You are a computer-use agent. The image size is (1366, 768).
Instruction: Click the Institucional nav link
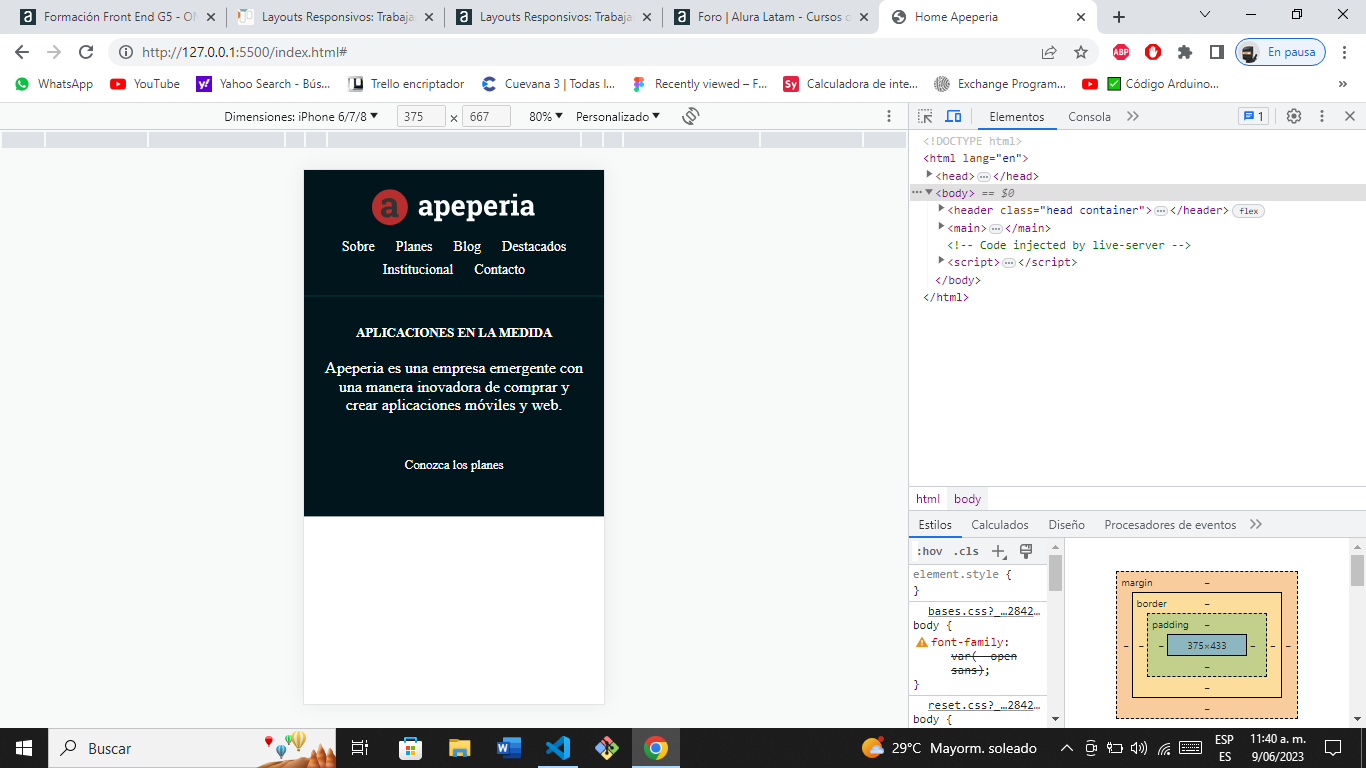click(x=418, y=269)
